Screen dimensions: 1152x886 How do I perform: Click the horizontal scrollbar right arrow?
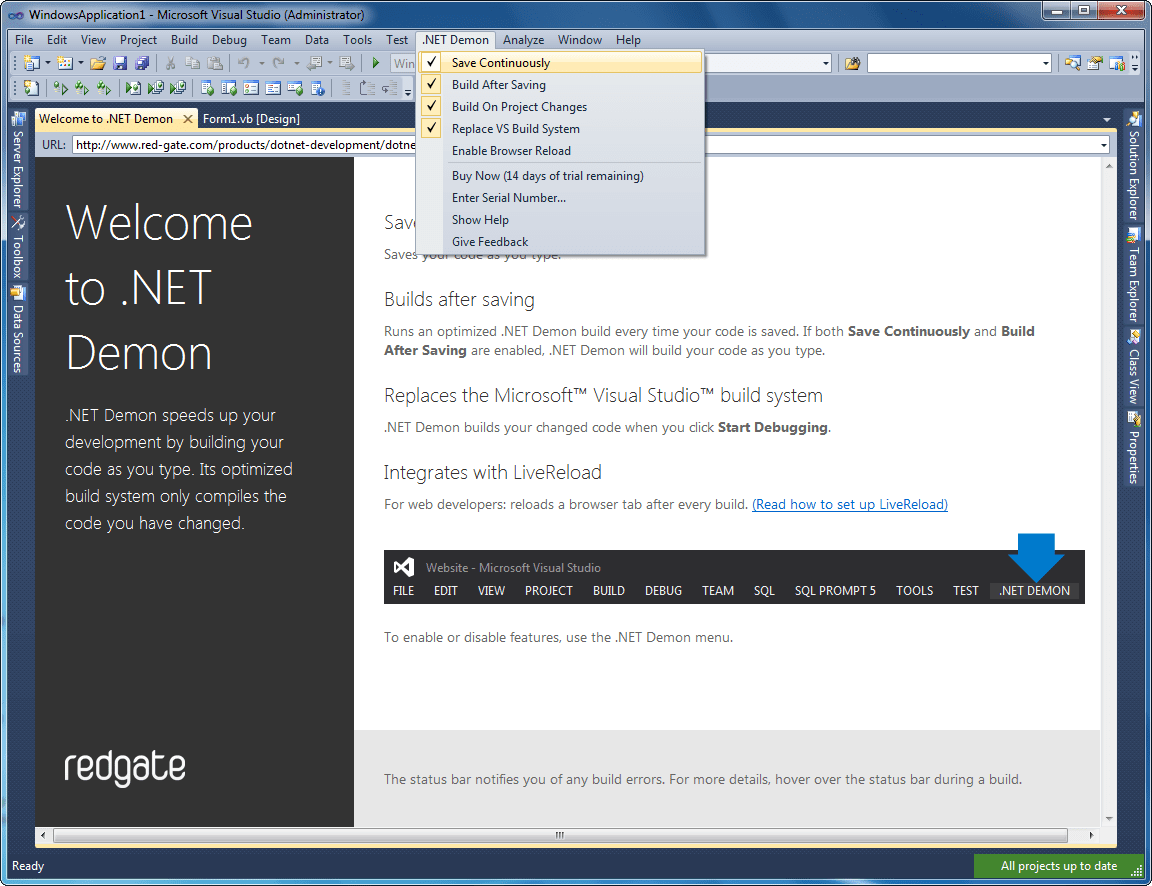(x=1091, y=835)
